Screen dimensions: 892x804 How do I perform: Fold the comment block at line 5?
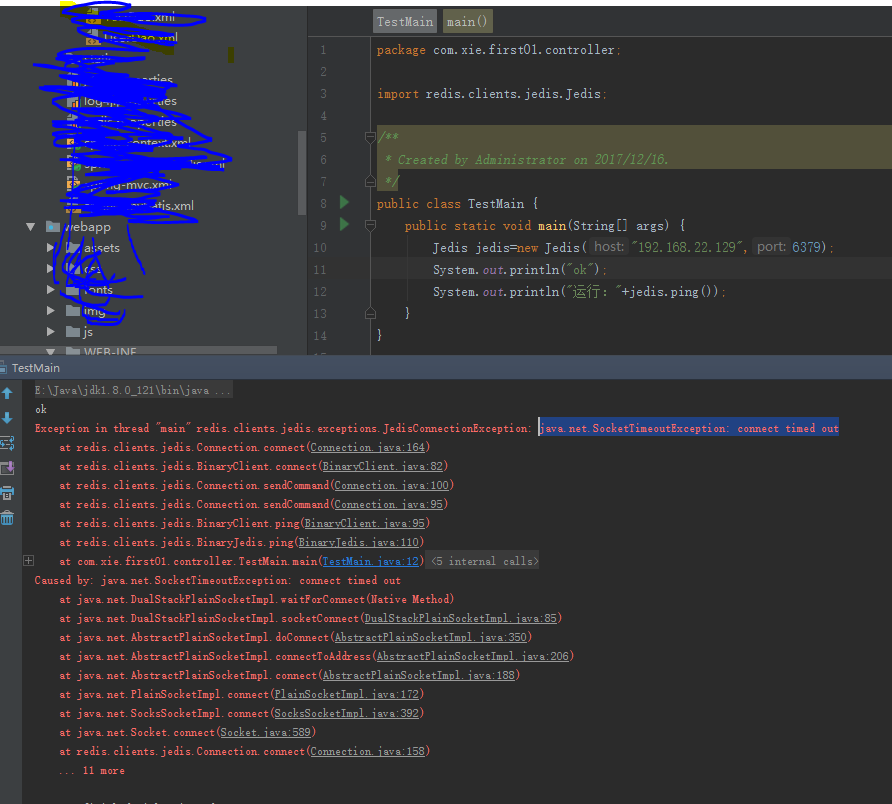click(370, 137)
